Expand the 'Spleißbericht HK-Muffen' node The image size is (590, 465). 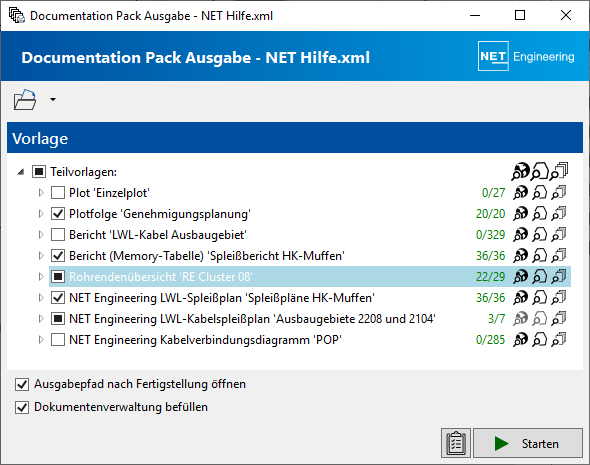click(x=41, y=256)
